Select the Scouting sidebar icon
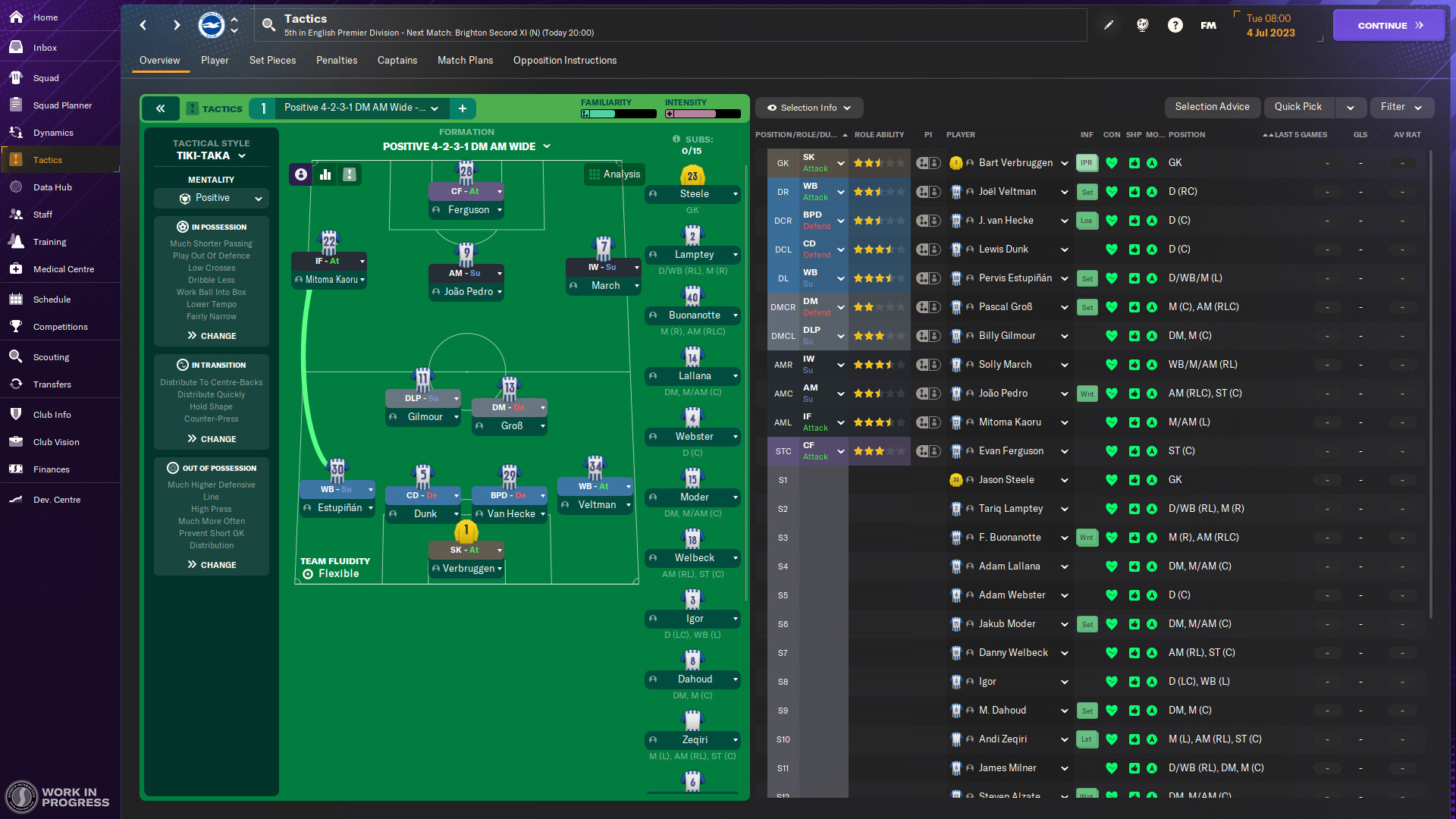This screenshot has width=1456, height=819. [54, 356]
